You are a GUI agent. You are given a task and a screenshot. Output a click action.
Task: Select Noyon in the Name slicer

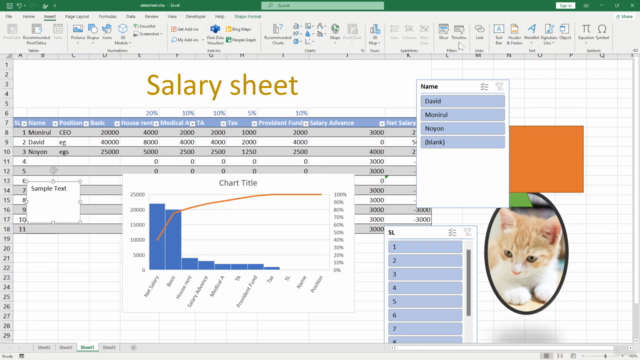462,129
